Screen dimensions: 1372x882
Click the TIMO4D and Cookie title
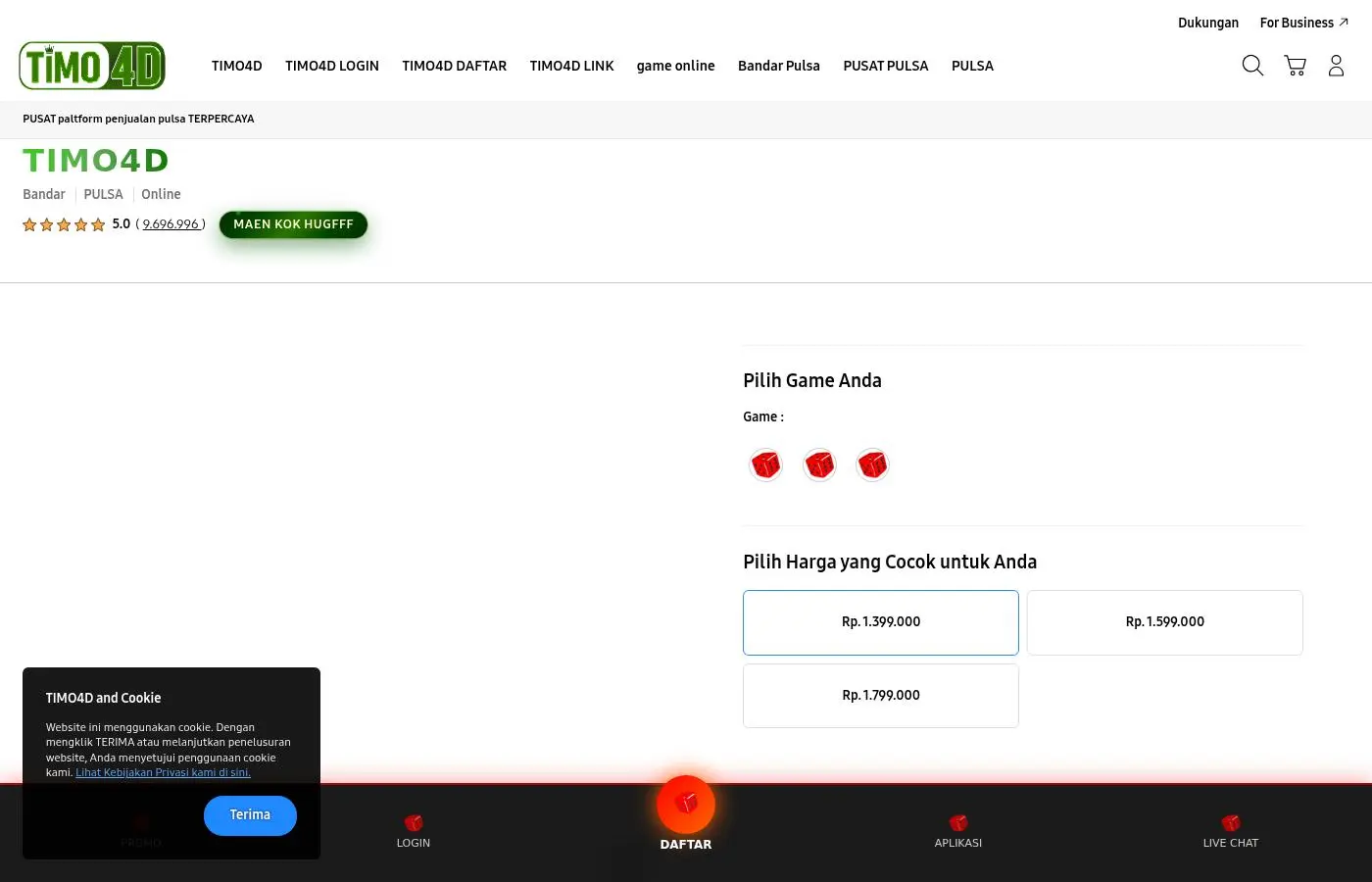click(103, 698)
